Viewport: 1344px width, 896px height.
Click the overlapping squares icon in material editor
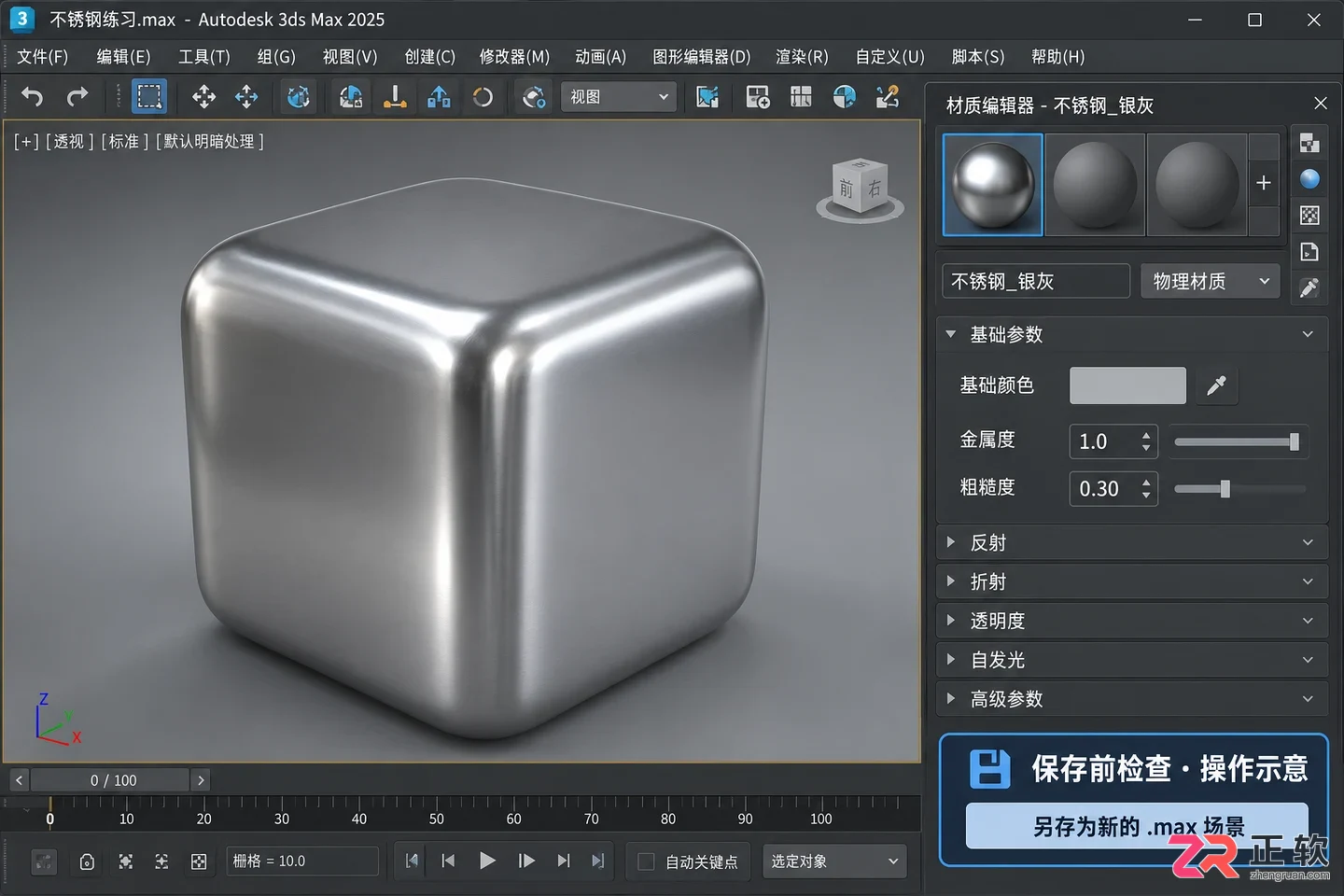[x=1309, y=143]
